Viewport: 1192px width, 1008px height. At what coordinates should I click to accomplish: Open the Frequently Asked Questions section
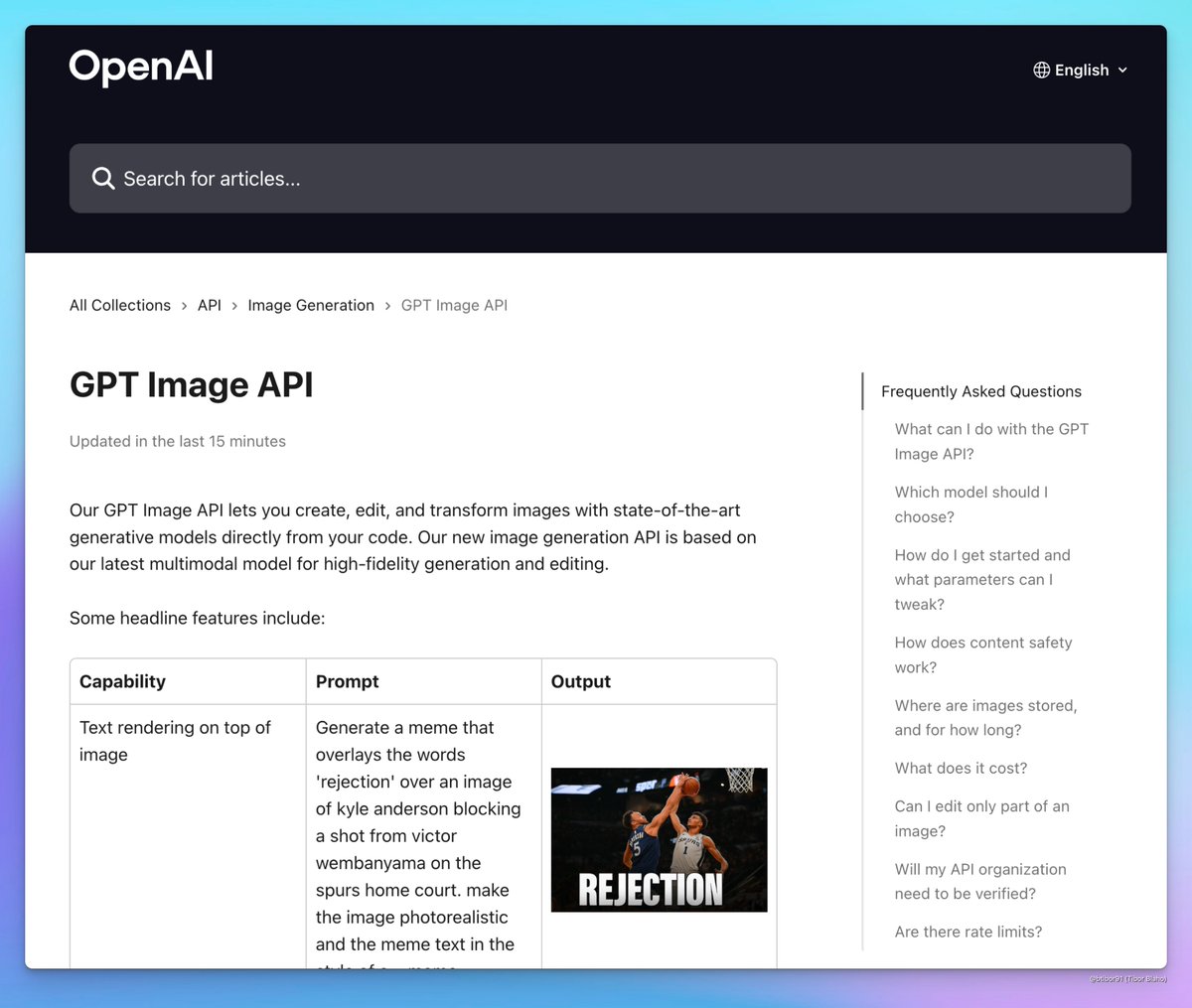pos(981,391)
